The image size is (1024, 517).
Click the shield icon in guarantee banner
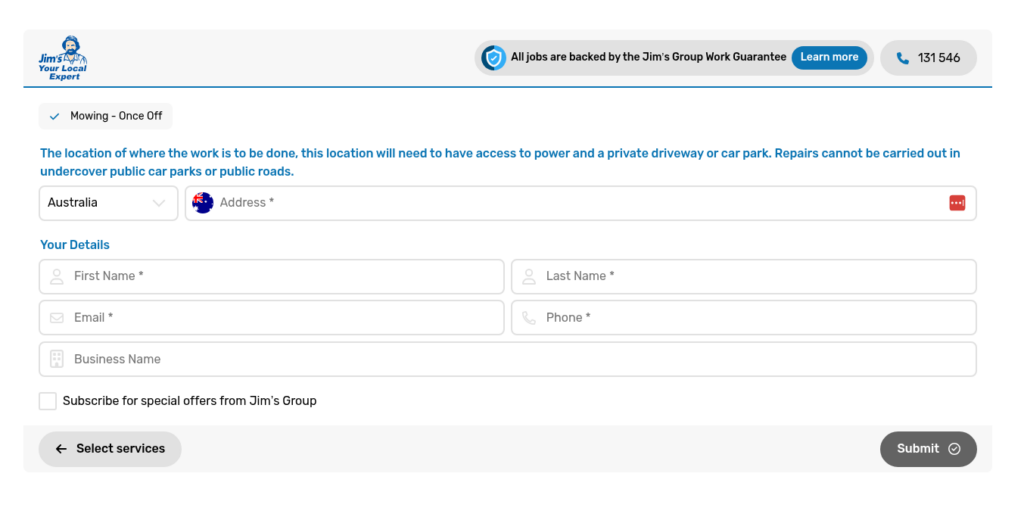[x=493, y=58]
